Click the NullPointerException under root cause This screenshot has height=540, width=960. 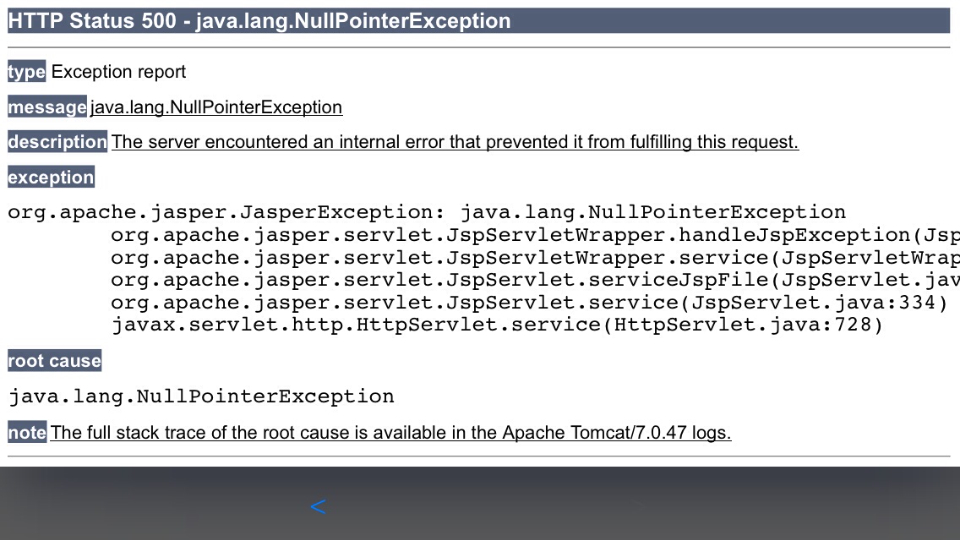tap(201, 396)
